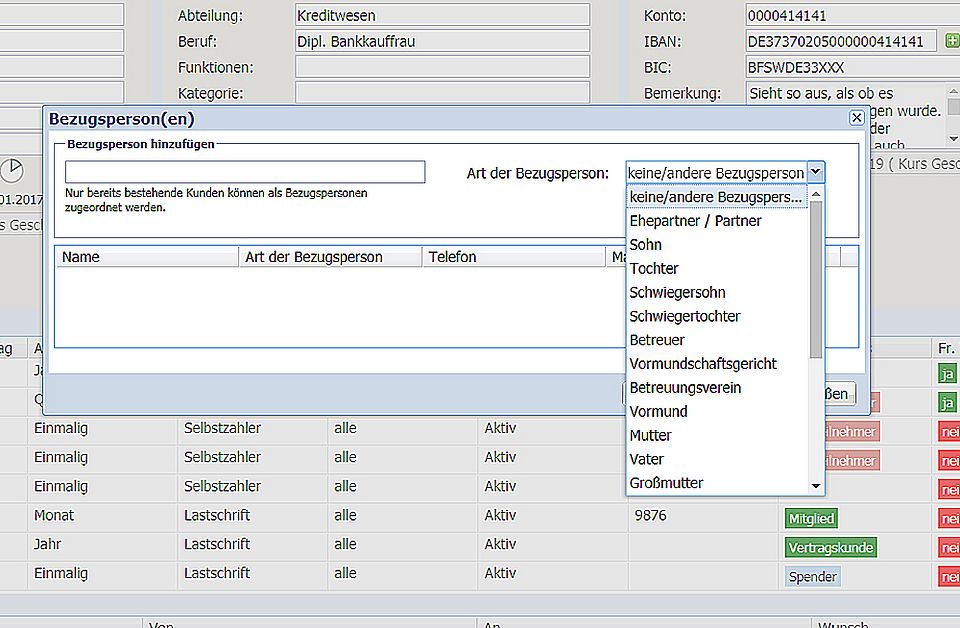The width and height of the screenshot is (960, 628).
Task: Focus the Bezugsperson hinzufügen text field
Action: tap(245, 172)
